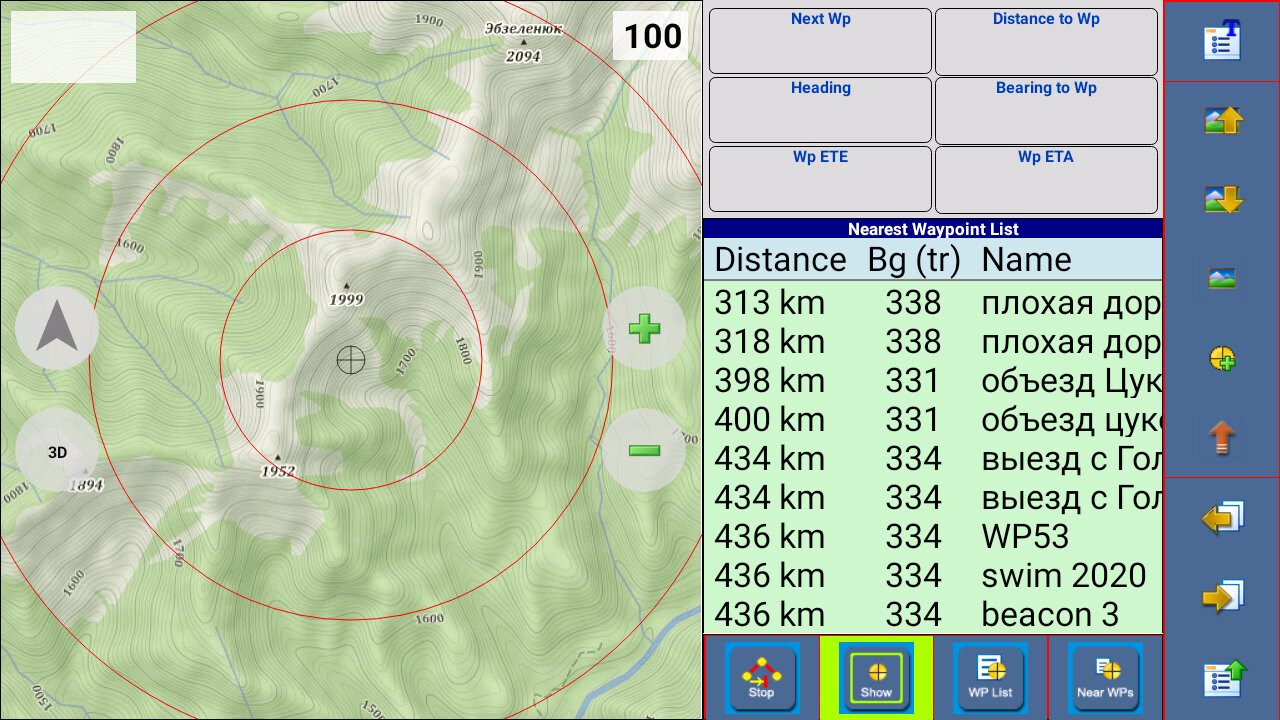
Task: Click list with green arrow icon at bottom
Action: (1222, 678)
